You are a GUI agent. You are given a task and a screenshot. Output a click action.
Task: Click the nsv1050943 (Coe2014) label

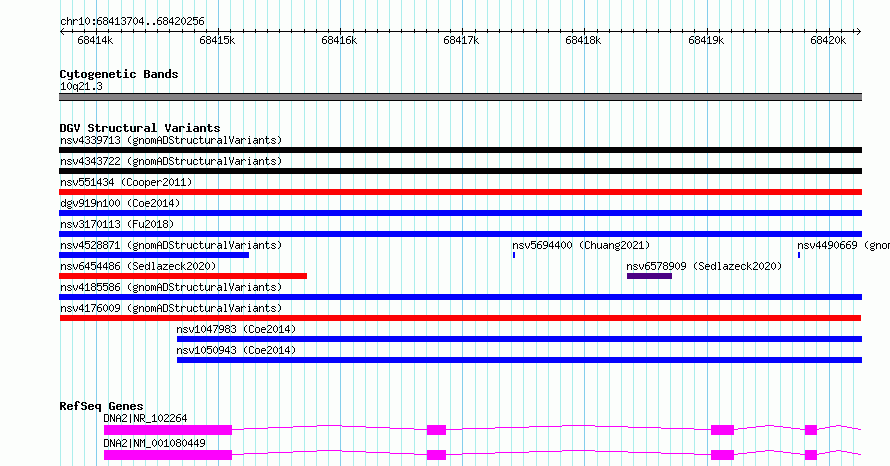(x=236, y=350)
